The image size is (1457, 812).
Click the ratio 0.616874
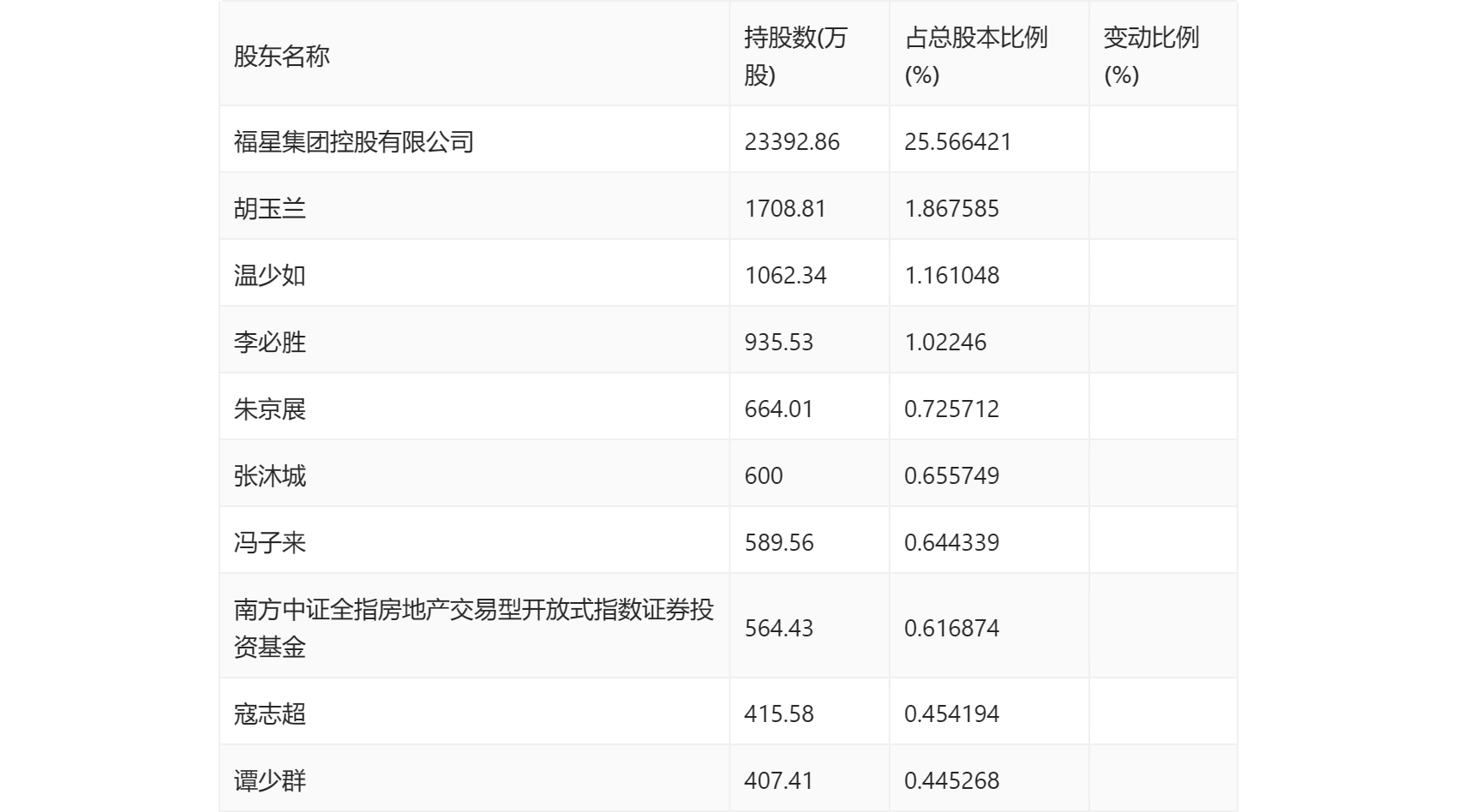click(952, 629)
